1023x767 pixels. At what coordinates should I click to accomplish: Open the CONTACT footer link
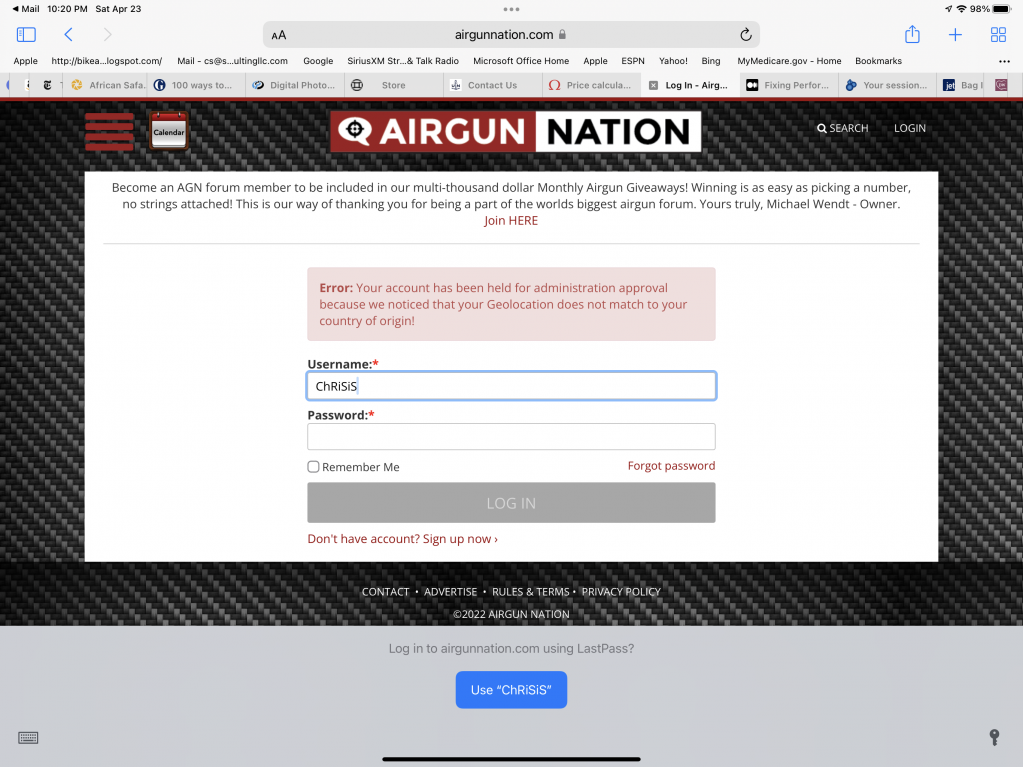386,592
